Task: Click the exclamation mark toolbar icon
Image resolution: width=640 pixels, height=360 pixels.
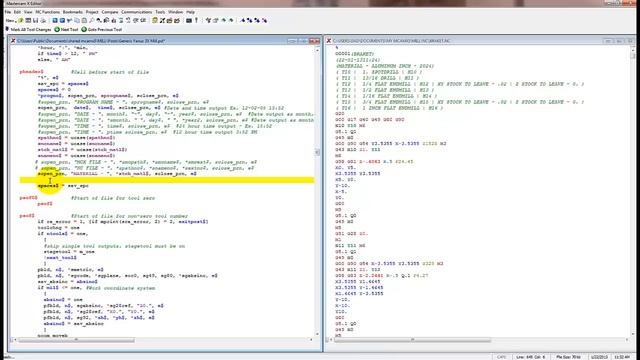Action: tap(196, 20)
